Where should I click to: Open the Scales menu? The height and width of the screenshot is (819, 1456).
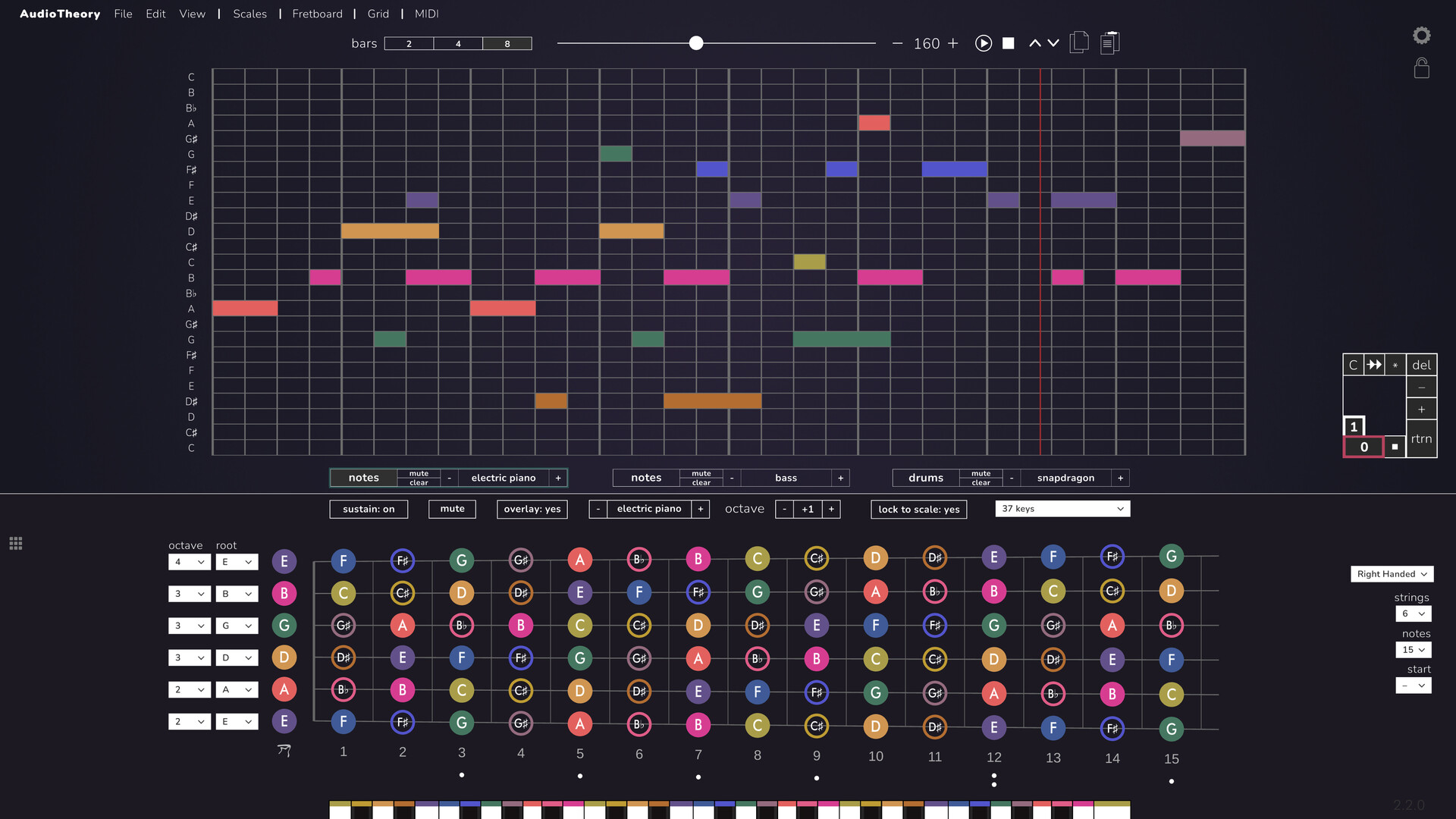(x=249, y=14)
